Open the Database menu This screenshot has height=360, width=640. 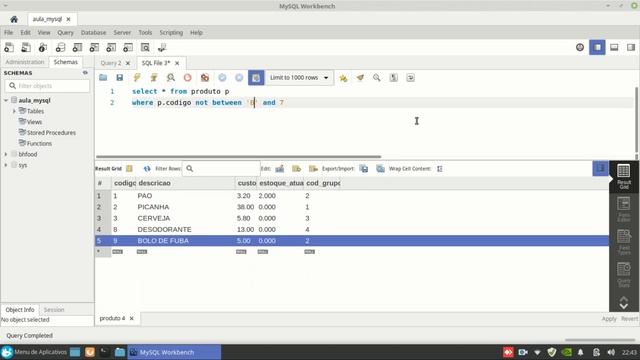coord(93,32)
